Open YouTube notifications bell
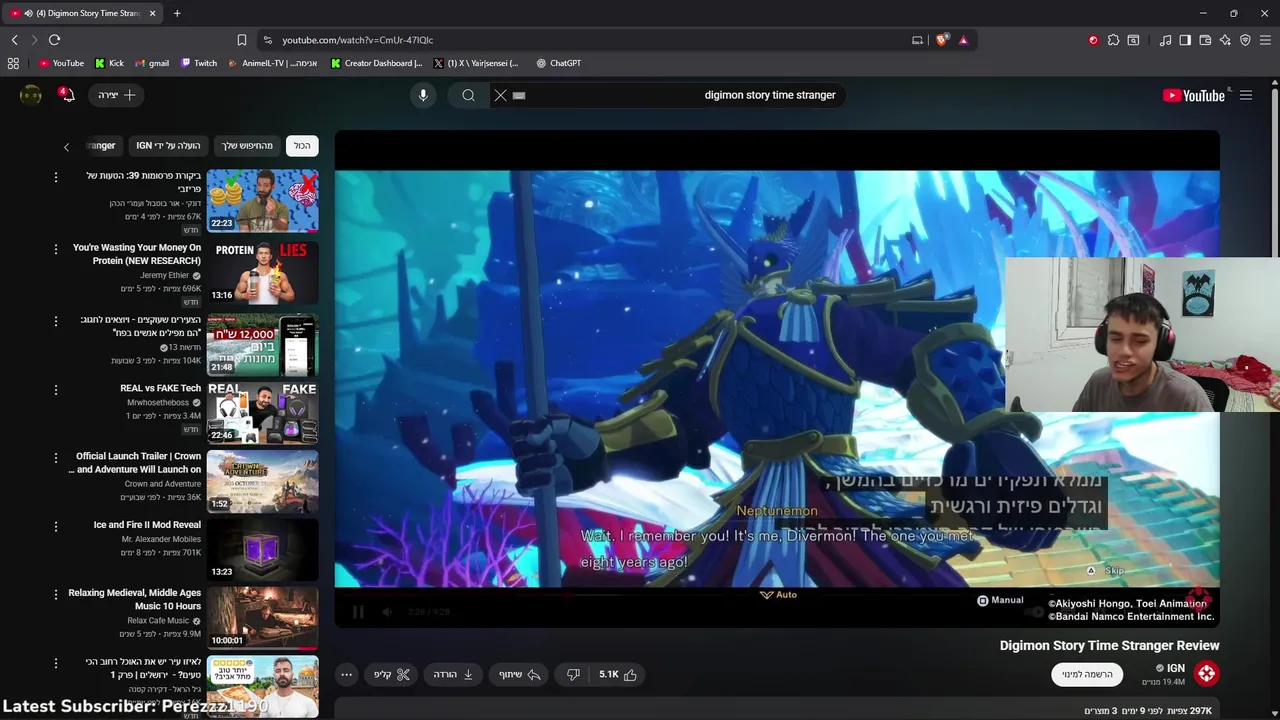The height and width of the screenshot is (720, 1280). (x=67, y=95)
